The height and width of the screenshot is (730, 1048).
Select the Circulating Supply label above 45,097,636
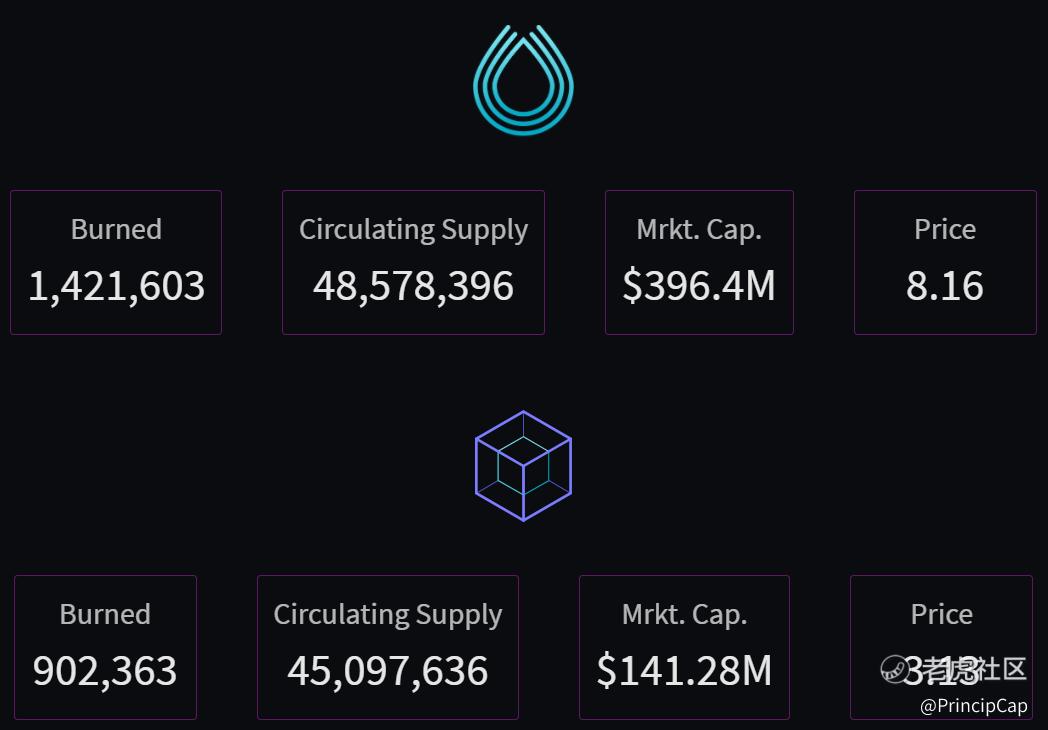[x=388, y=614]
